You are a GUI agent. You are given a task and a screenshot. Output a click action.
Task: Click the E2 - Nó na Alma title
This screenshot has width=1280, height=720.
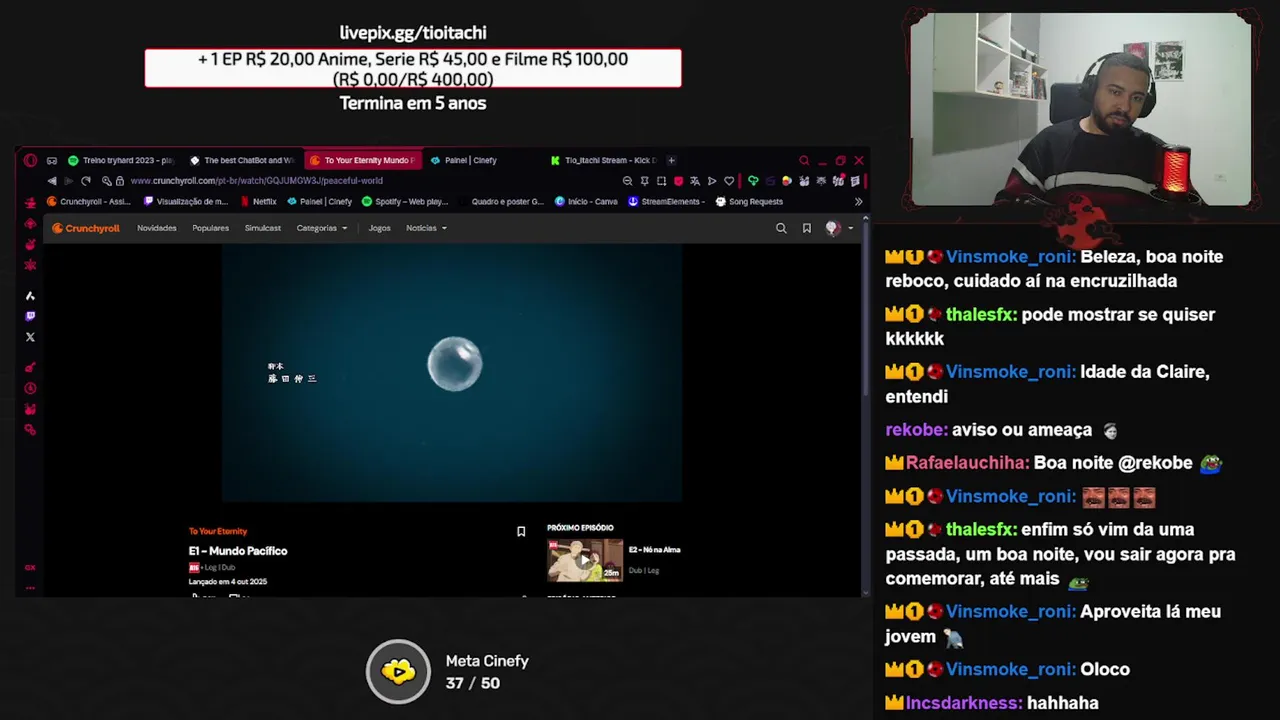coord(655,549)
